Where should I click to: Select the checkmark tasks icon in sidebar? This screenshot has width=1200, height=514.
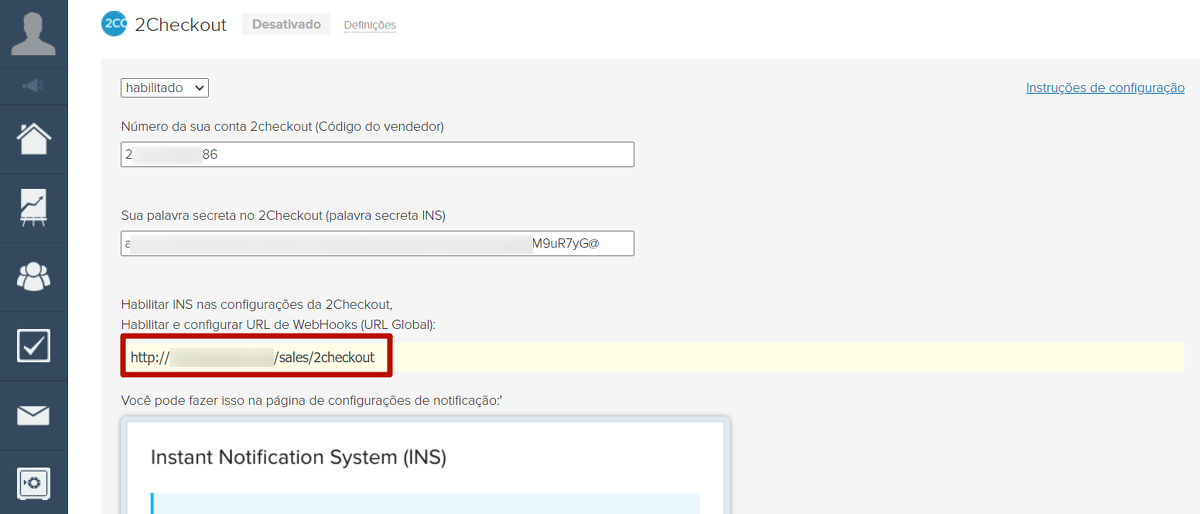click(33, 346)
